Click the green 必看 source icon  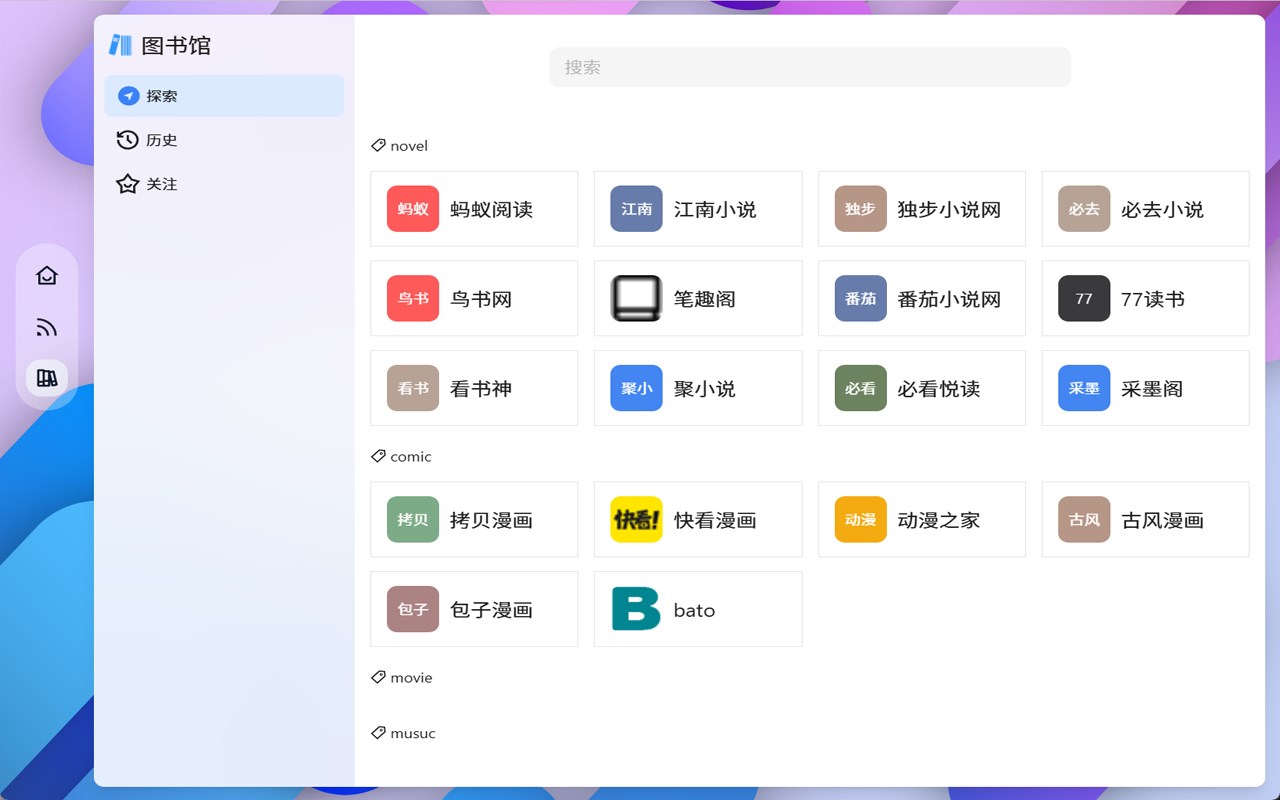click(x=861, y=388)
